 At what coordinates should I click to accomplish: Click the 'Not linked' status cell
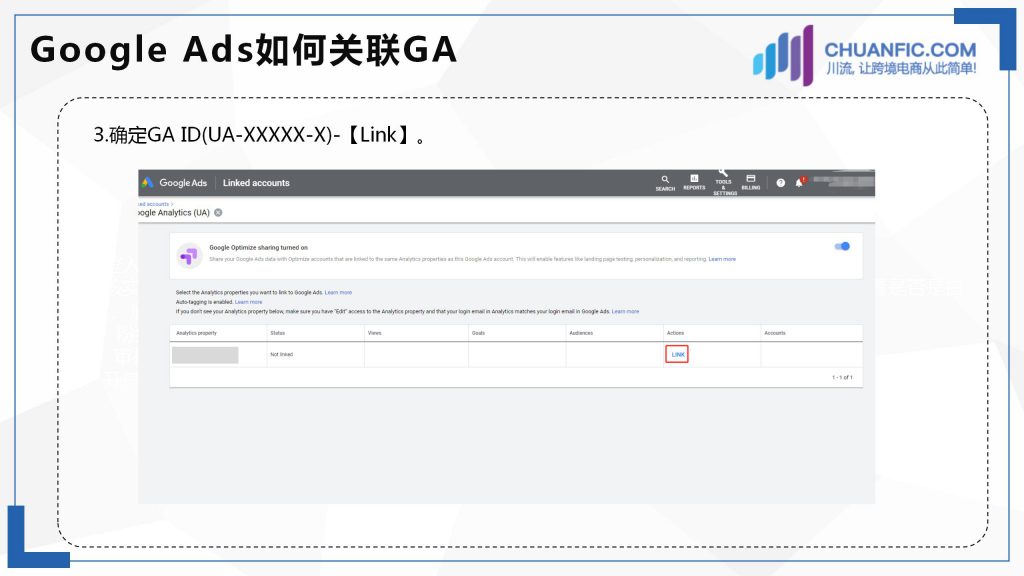point(281,355)
